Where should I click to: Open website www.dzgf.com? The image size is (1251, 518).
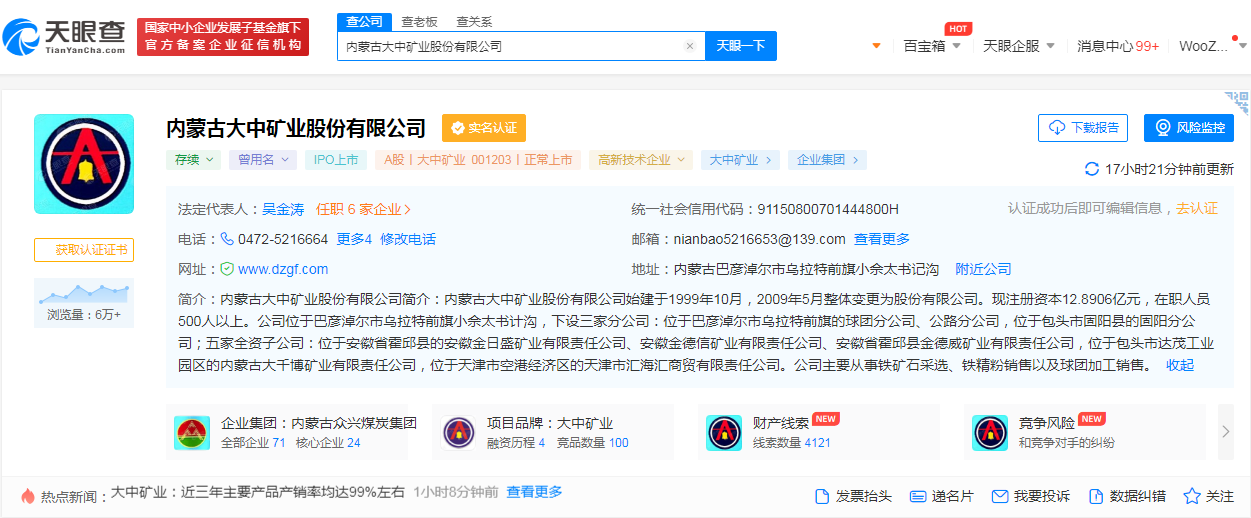[x=283, y=269]
